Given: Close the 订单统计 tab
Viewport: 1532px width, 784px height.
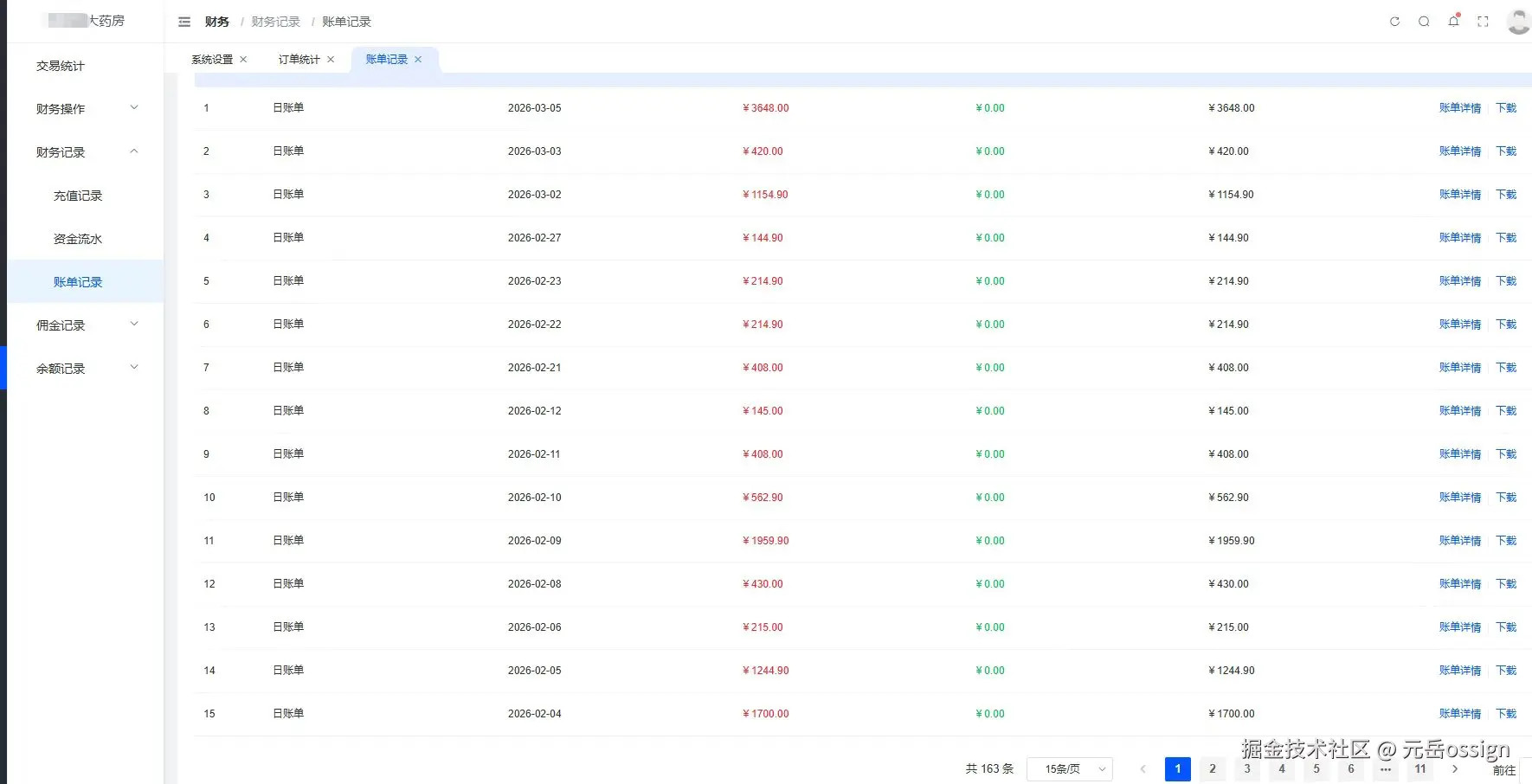Looking at the screenshot, I should pos(331,60).
